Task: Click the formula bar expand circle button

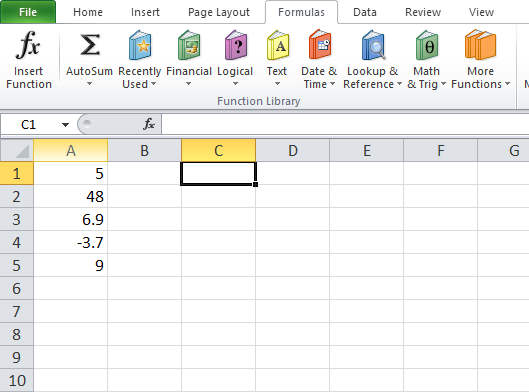Action: (87, 124)
